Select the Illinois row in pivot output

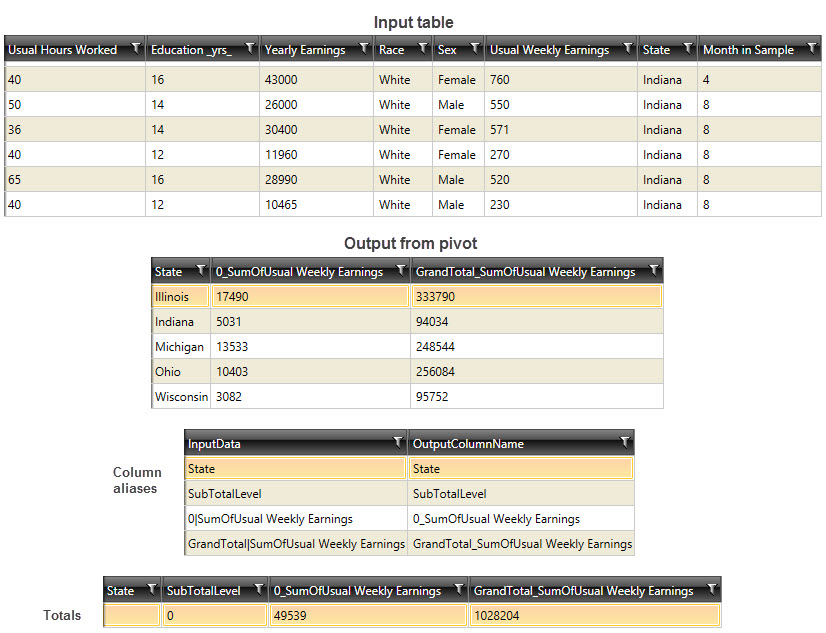407,296
